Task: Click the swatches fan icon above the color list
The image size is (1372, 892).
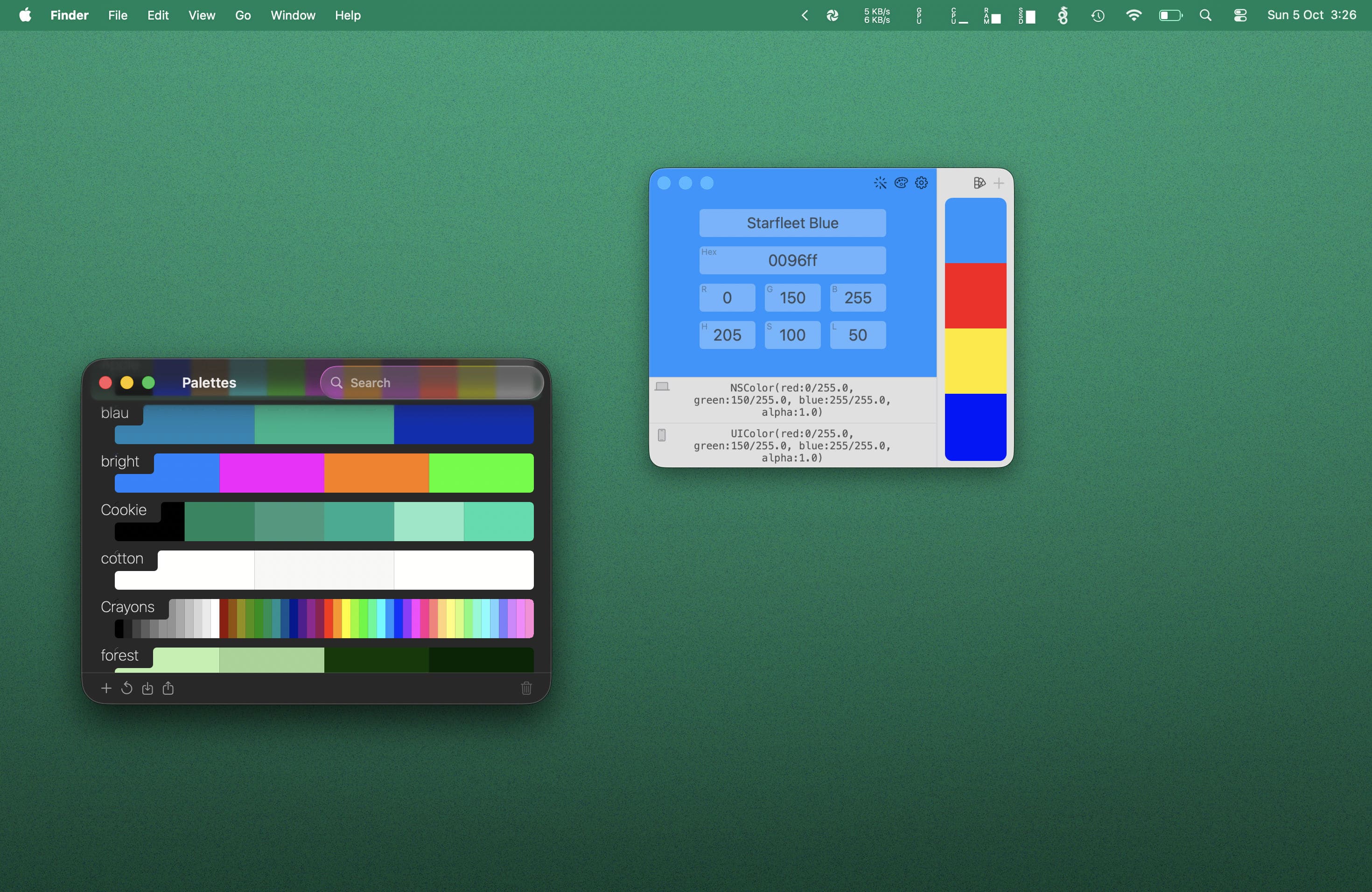Action: (x=979, y=183)
